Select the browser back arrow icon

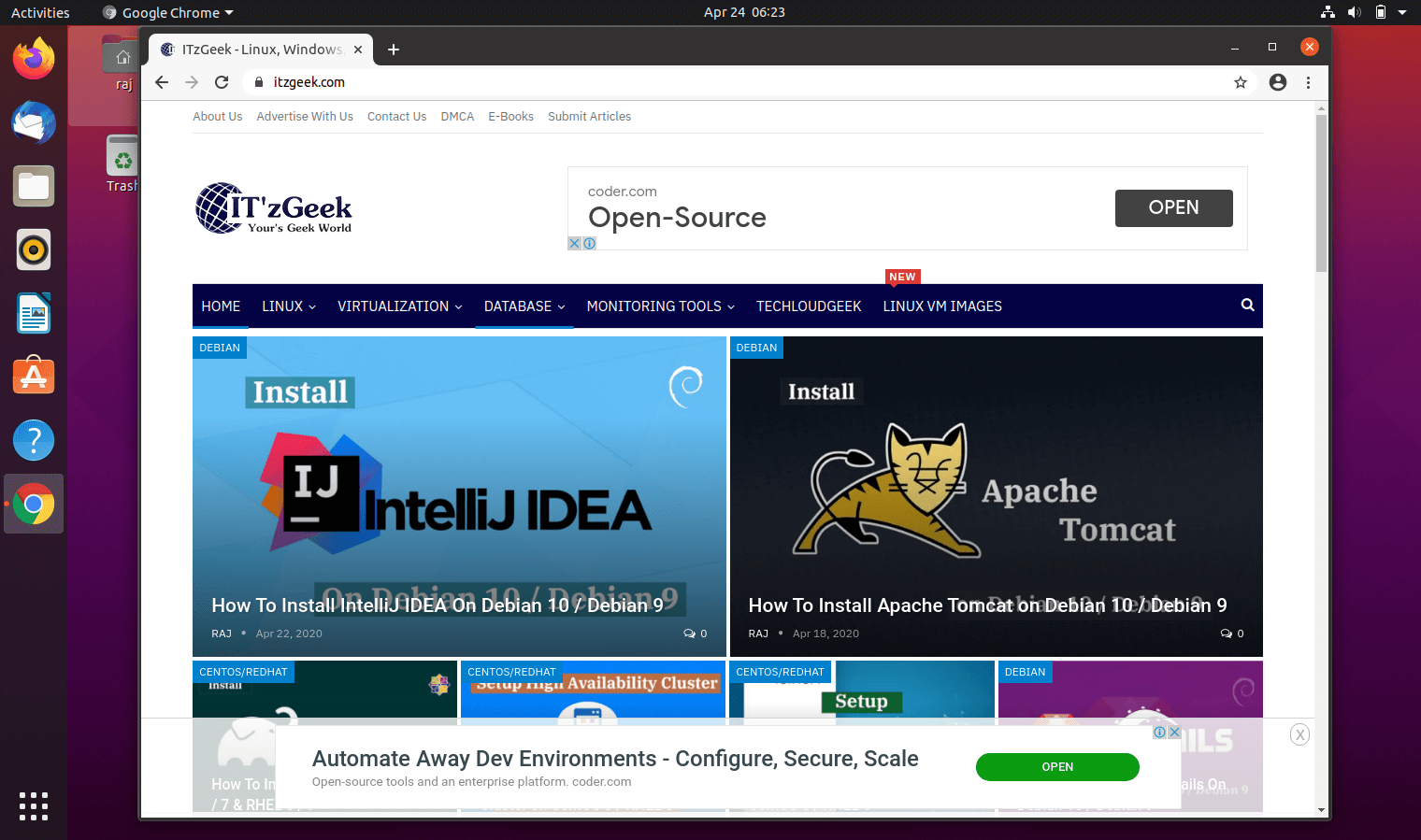click(161, 82)
